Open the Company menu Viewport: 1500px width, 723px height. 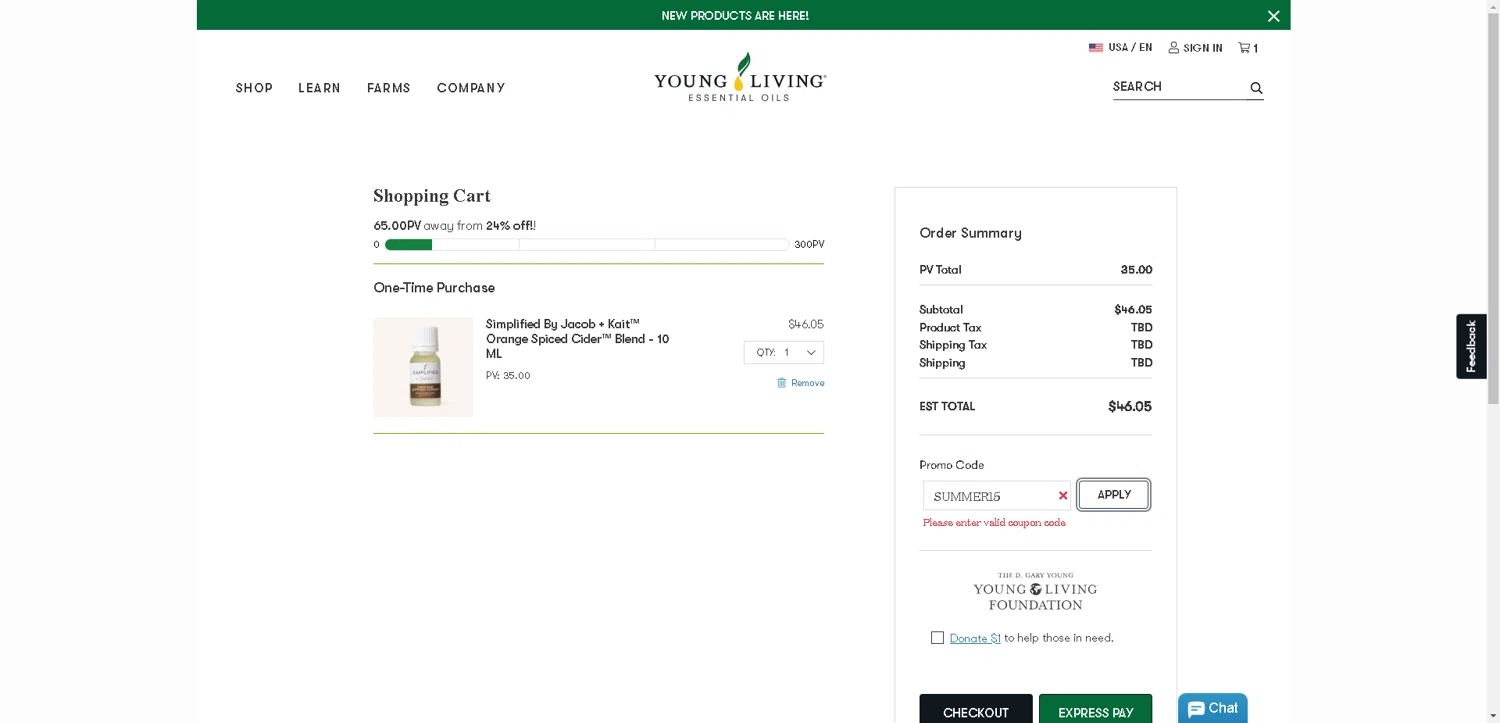tap(471, 88)
